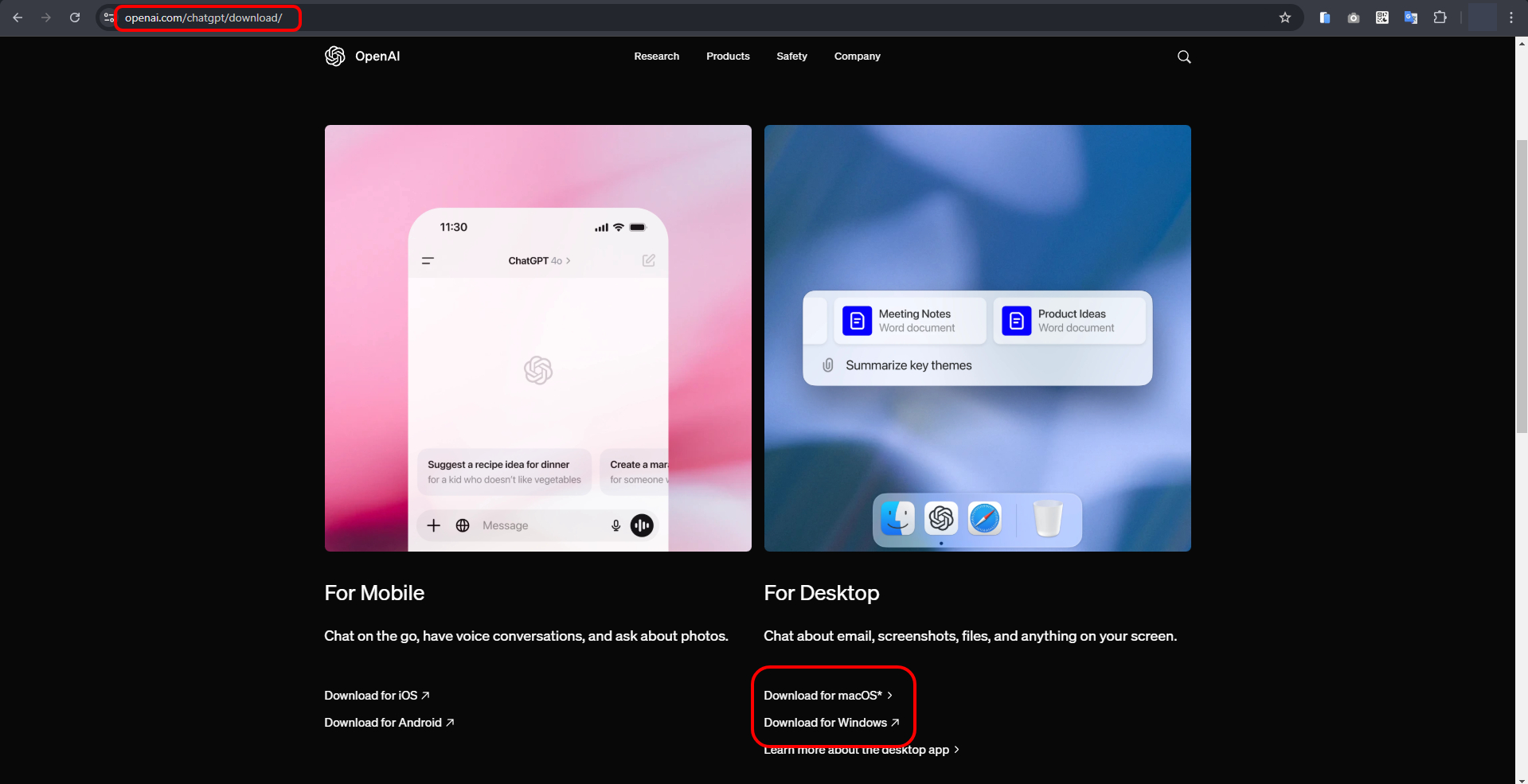The image size is (1528, 784).
Task: Click the For Mobile preview image
Action: click(537, 337)
